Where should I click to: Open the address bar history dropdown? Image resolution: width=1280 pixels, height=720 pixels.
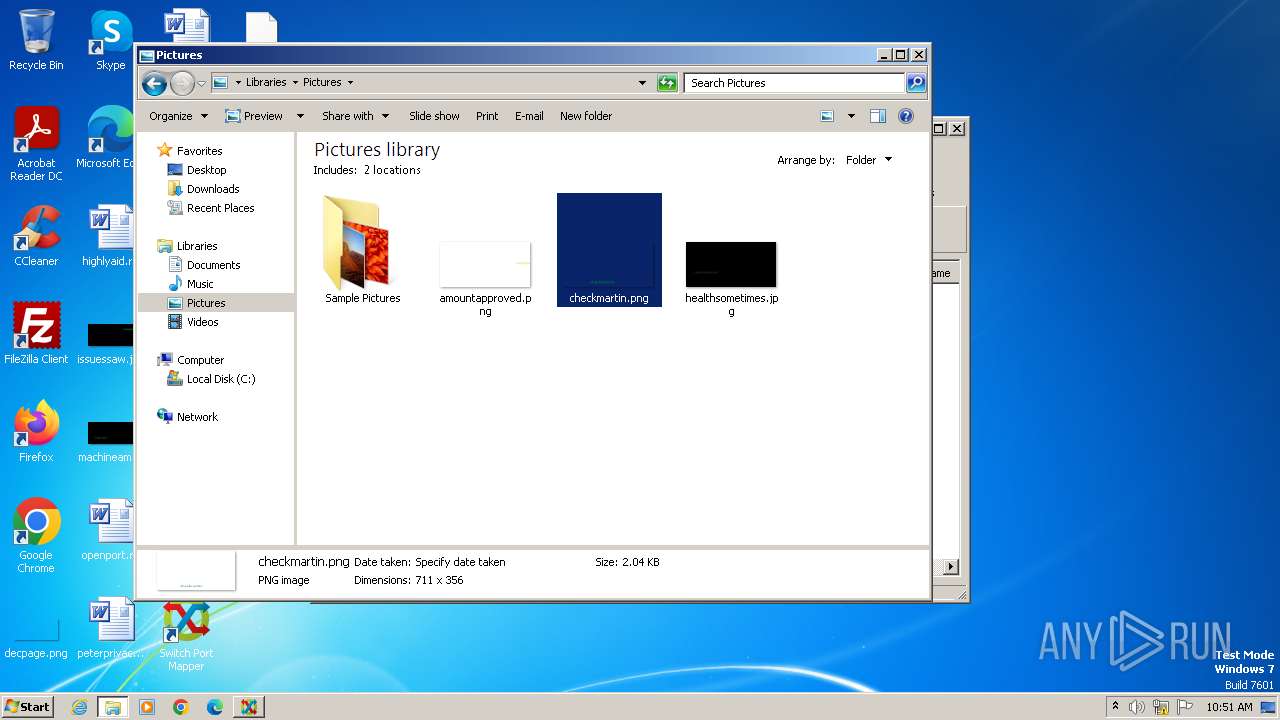642,83
